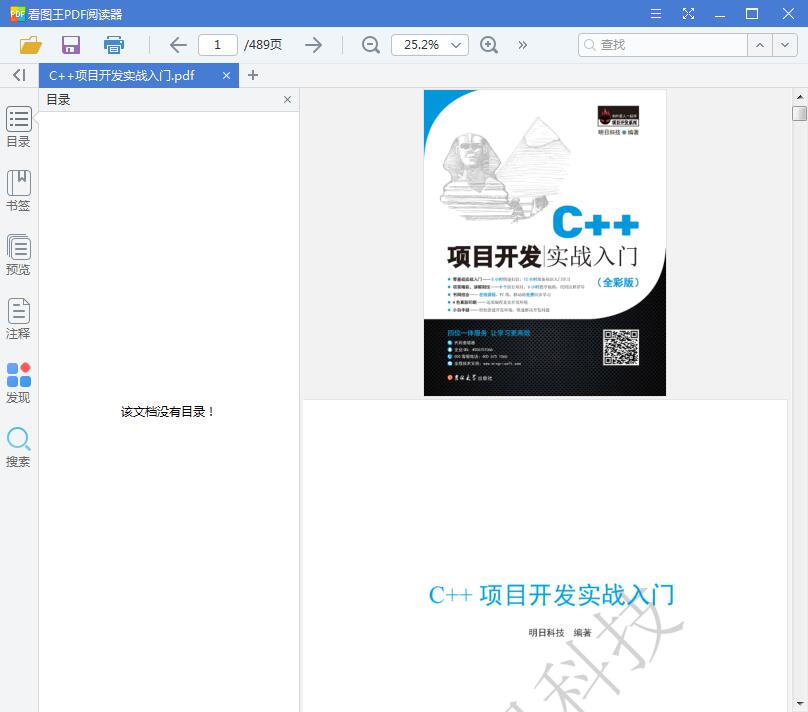
Task: Click the 该文档没有目录！ message
Action: click(167, 412)
